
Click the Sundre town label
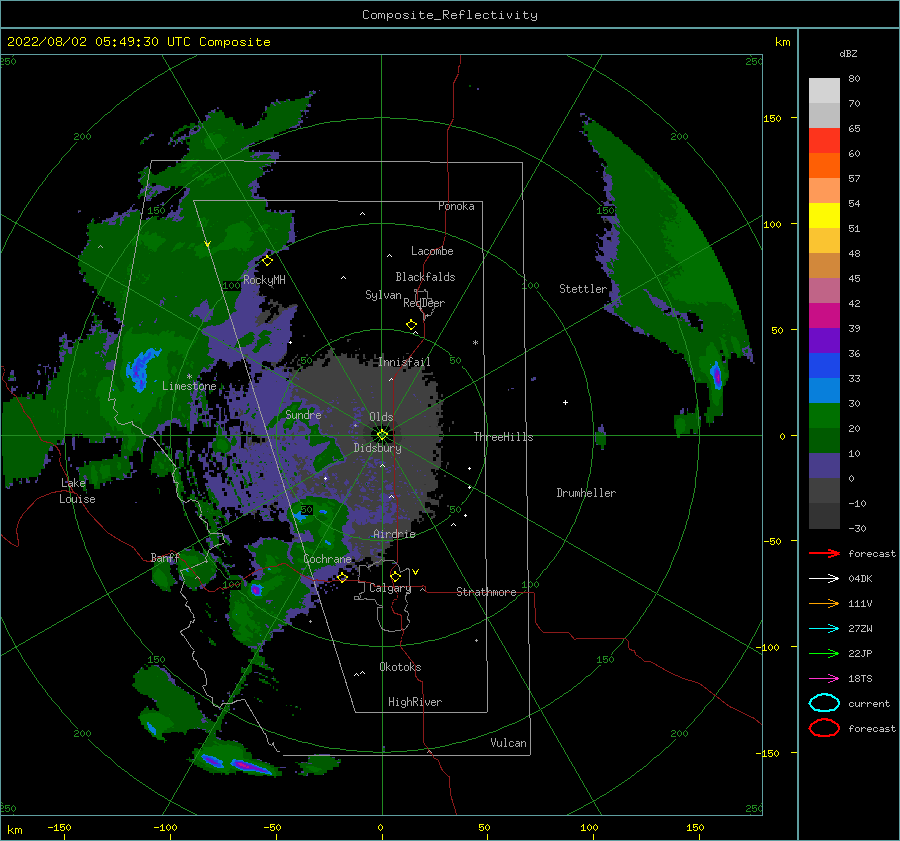[303, 414]
